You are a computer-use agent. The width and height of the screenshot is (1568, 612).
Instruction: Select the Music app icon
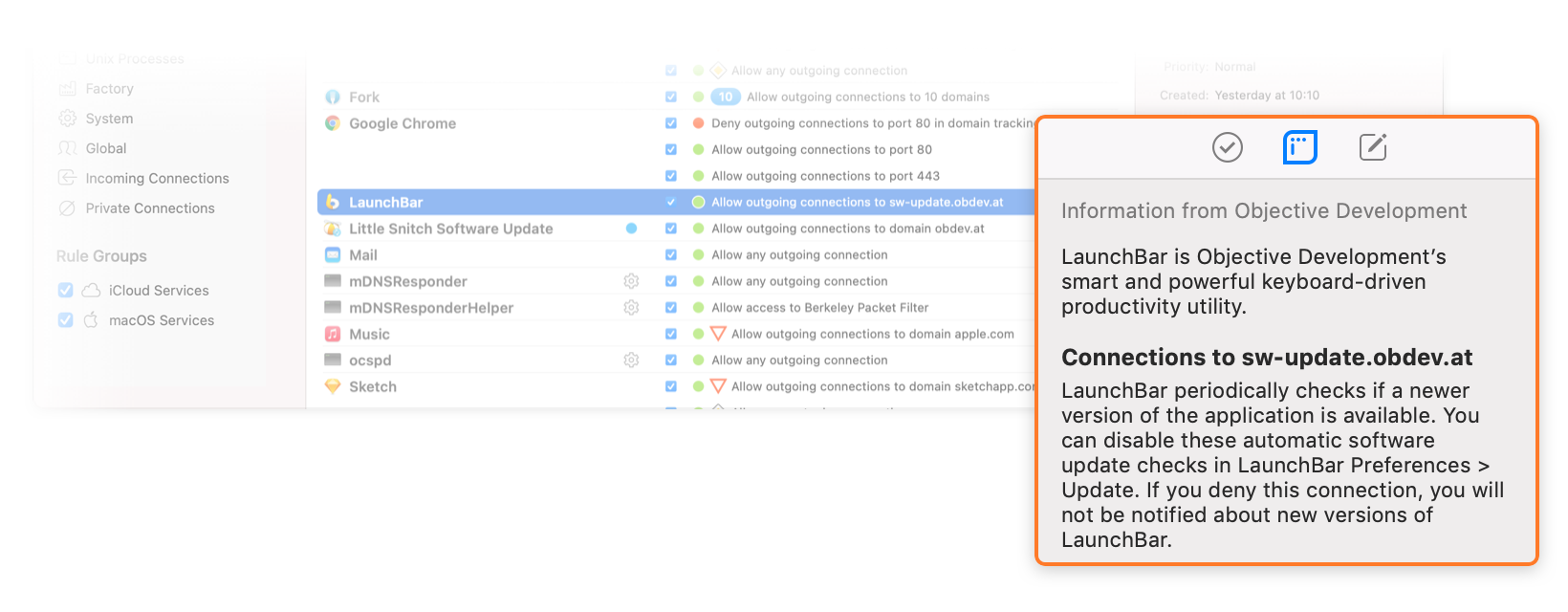point(333,334)
